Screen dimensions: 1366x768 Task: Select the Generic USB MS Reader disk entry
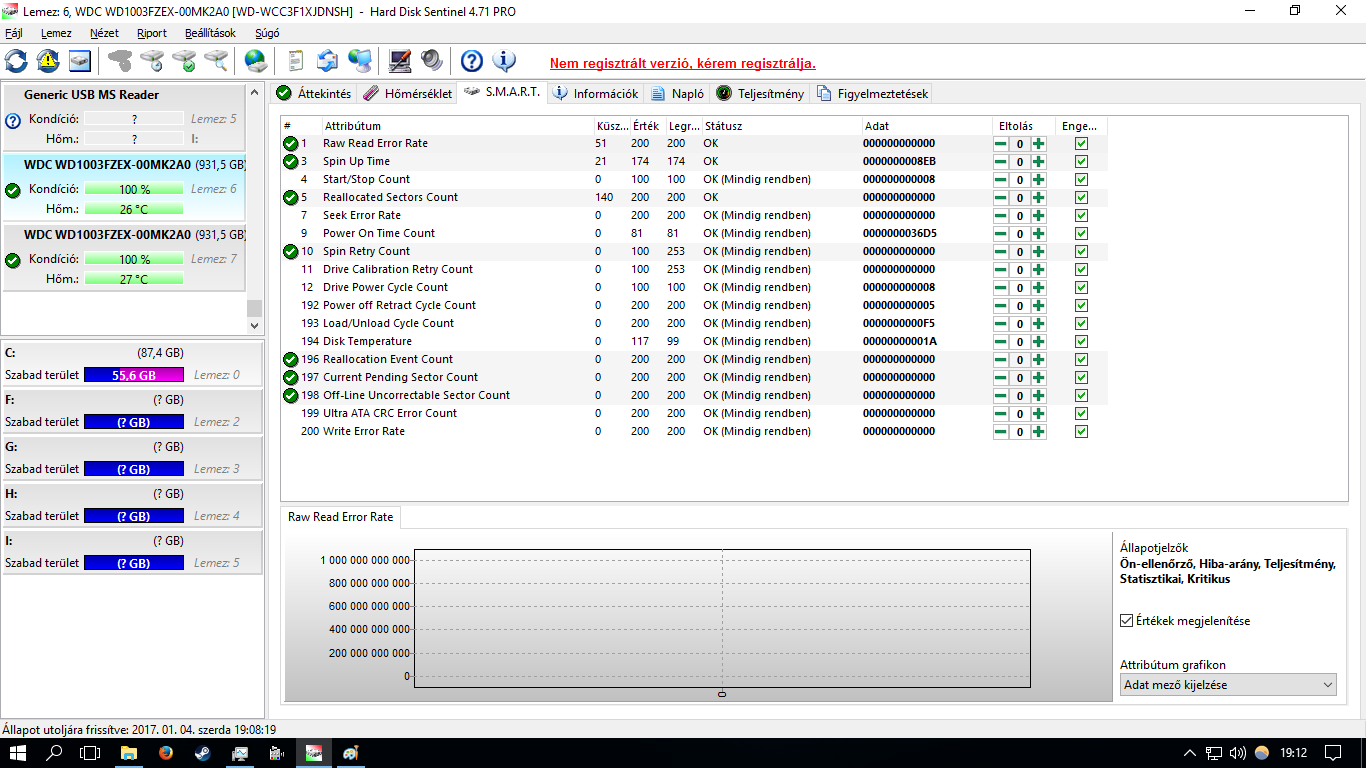pyautogui.click(x=124, y=119)
